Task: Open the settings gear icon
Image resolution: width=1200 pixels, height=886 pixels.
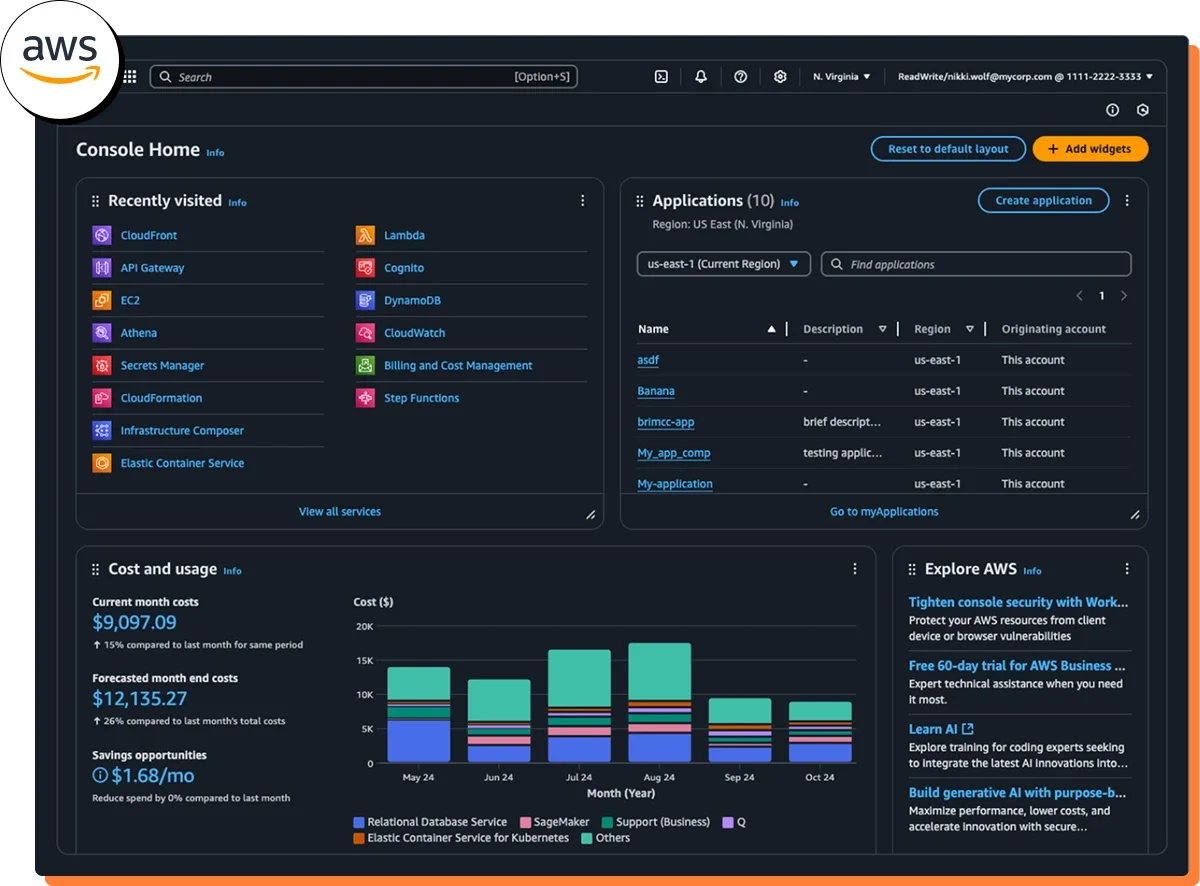Action: (x=781, y=77)
